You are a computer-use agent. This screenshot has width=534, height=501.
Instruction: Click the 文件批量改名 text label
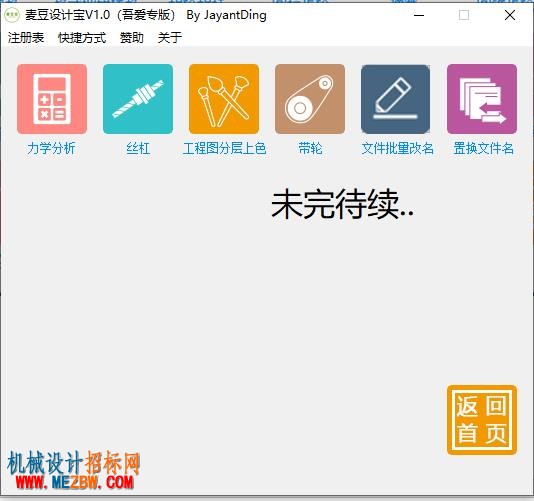coord(397,148)
